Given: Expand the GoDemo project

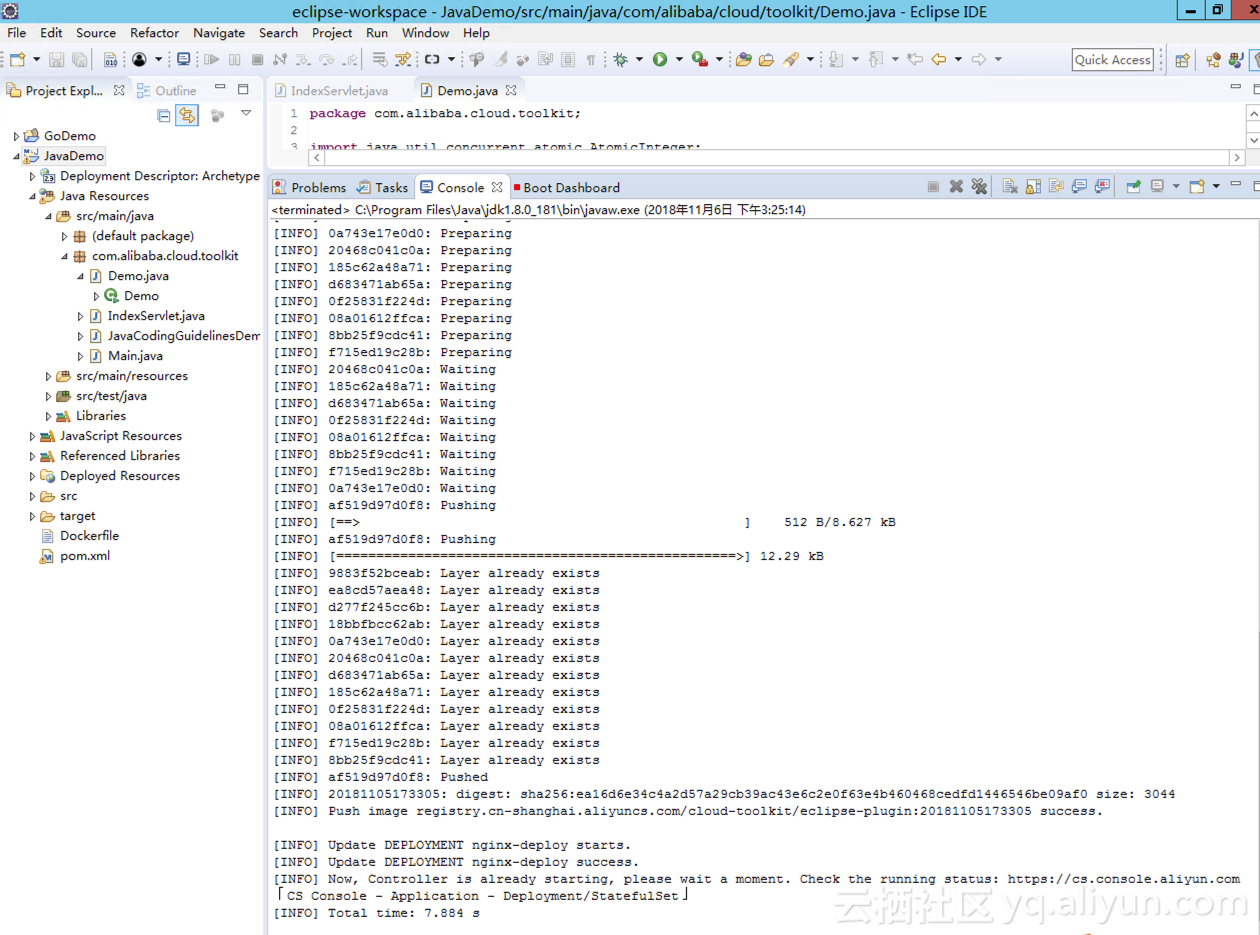Looking at the screenshot, I should [16, 136].
